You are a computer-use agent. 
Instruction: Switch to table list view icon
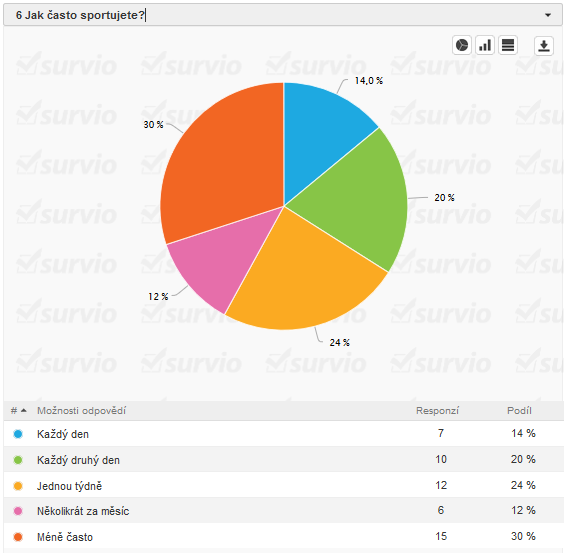coord(508,46)
